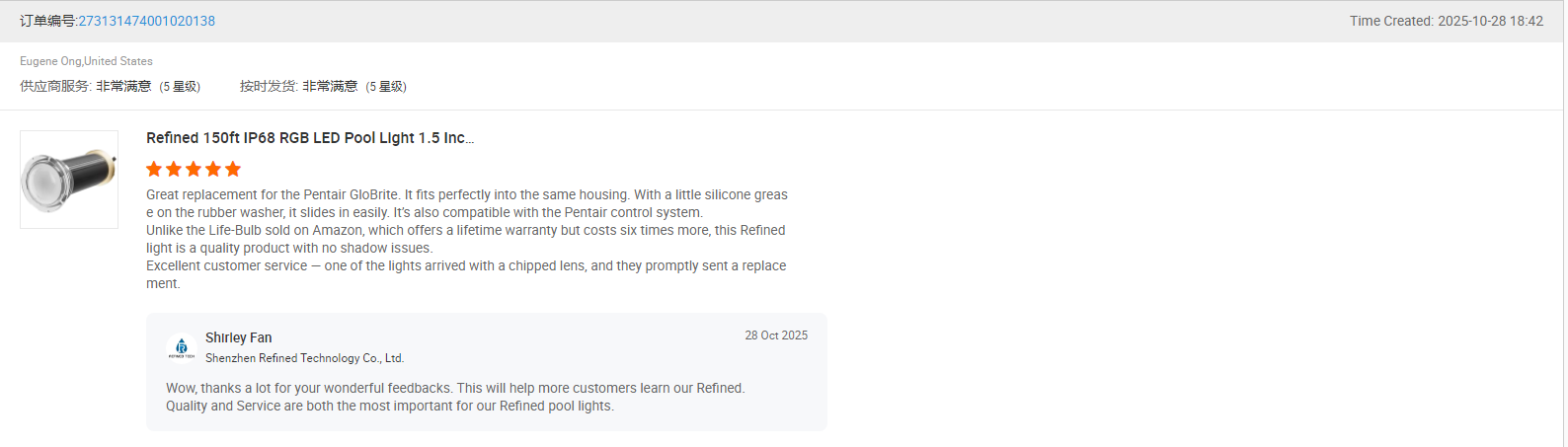Image resolution: width=1568 pixels, height=447 pixels.
Task: Click the first orange rating star
Action: coord(154,169)
